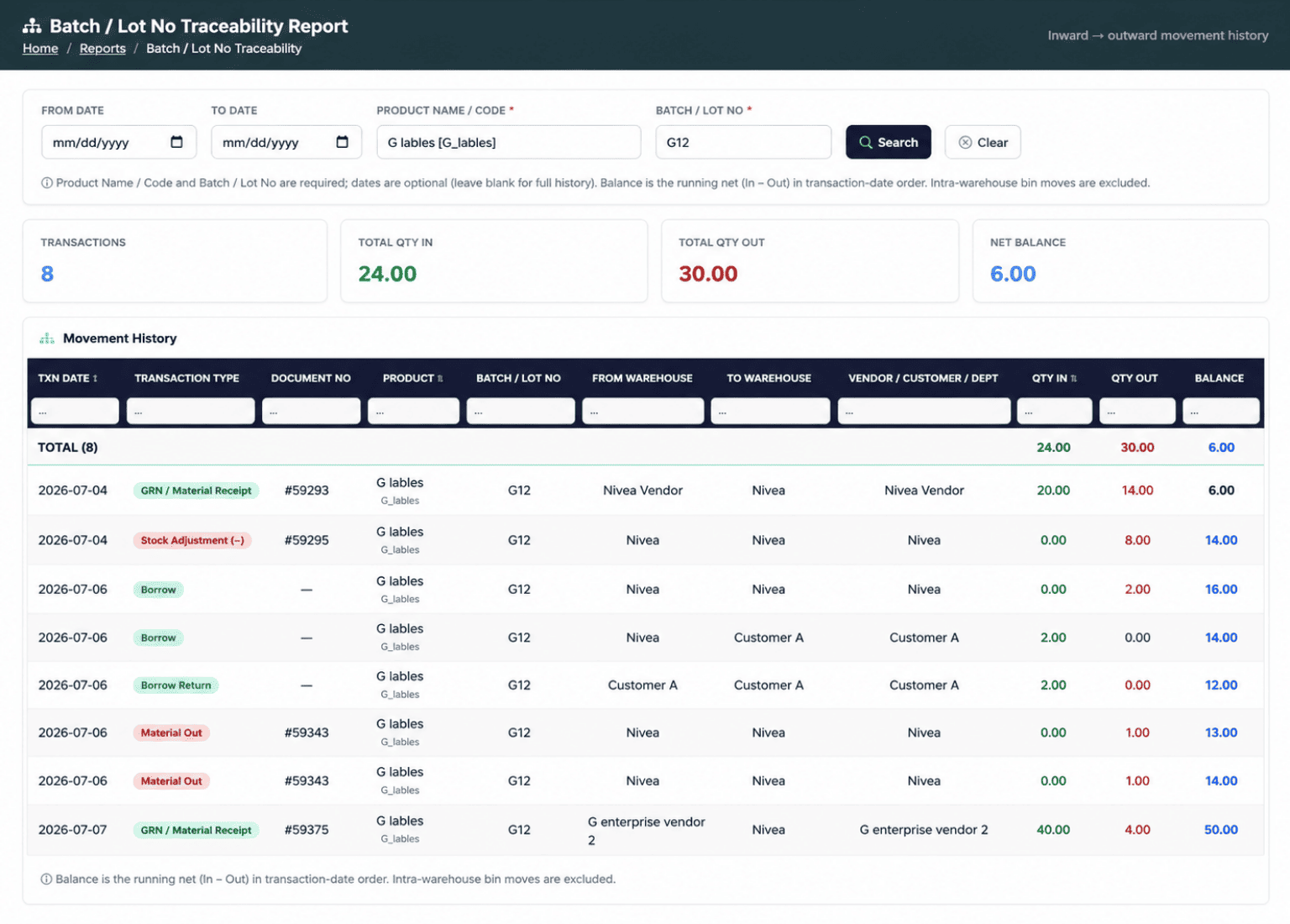This screenshot has width=1290, height=924.
Task: Click the Total Qty Out card value 30.00
Action: [708, 274]
